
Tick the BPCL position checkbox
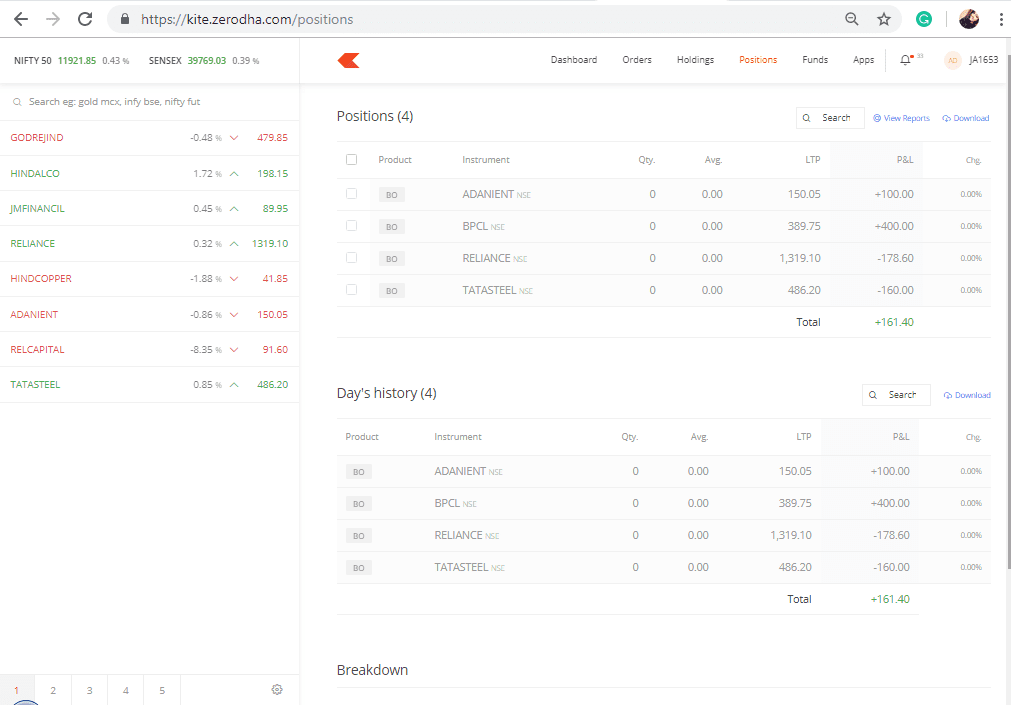coord(351,226)
